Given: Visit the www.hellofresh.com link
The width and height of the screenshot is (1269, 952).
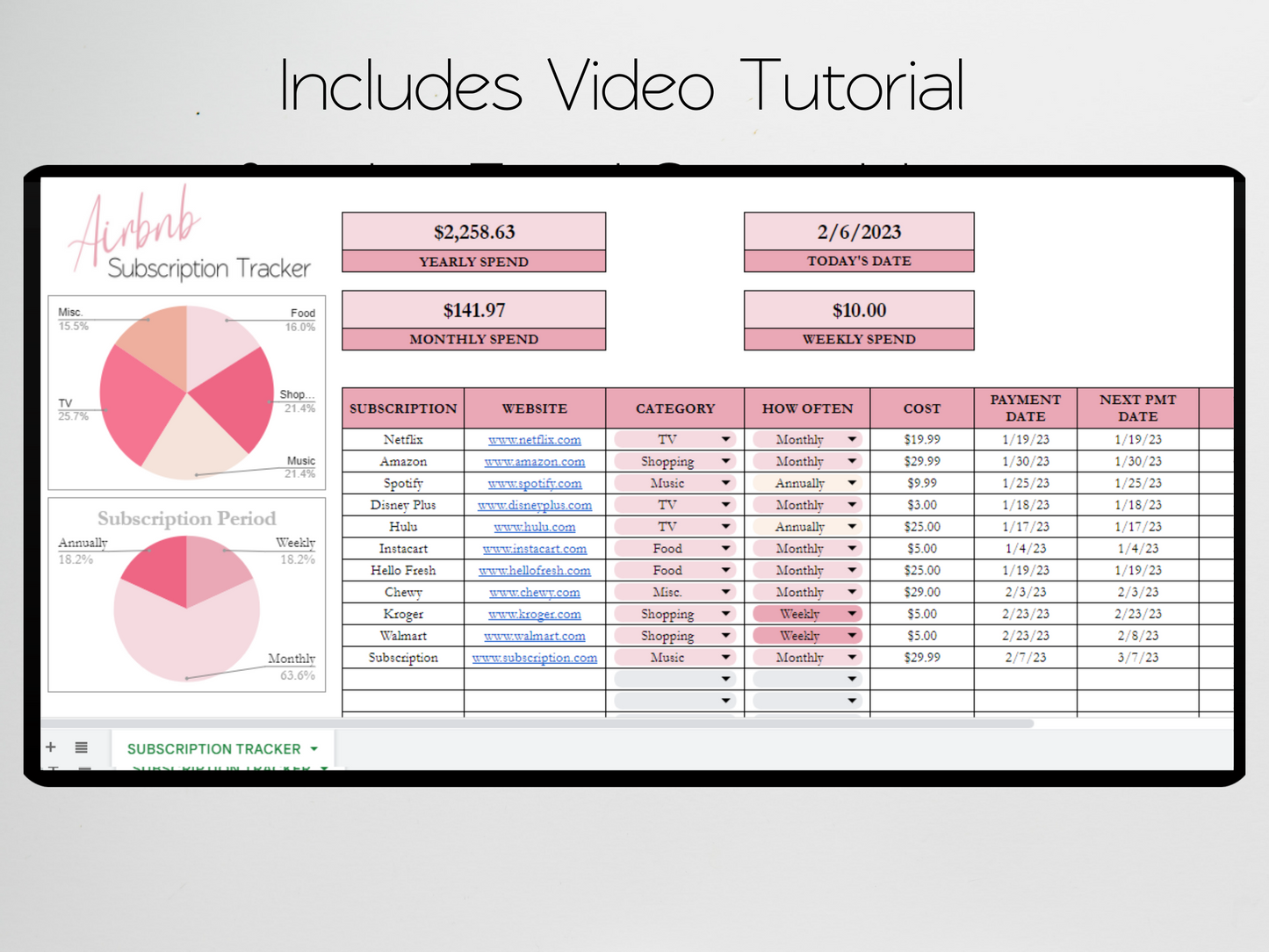Looking at the screenshot, I should coord(535,570).
